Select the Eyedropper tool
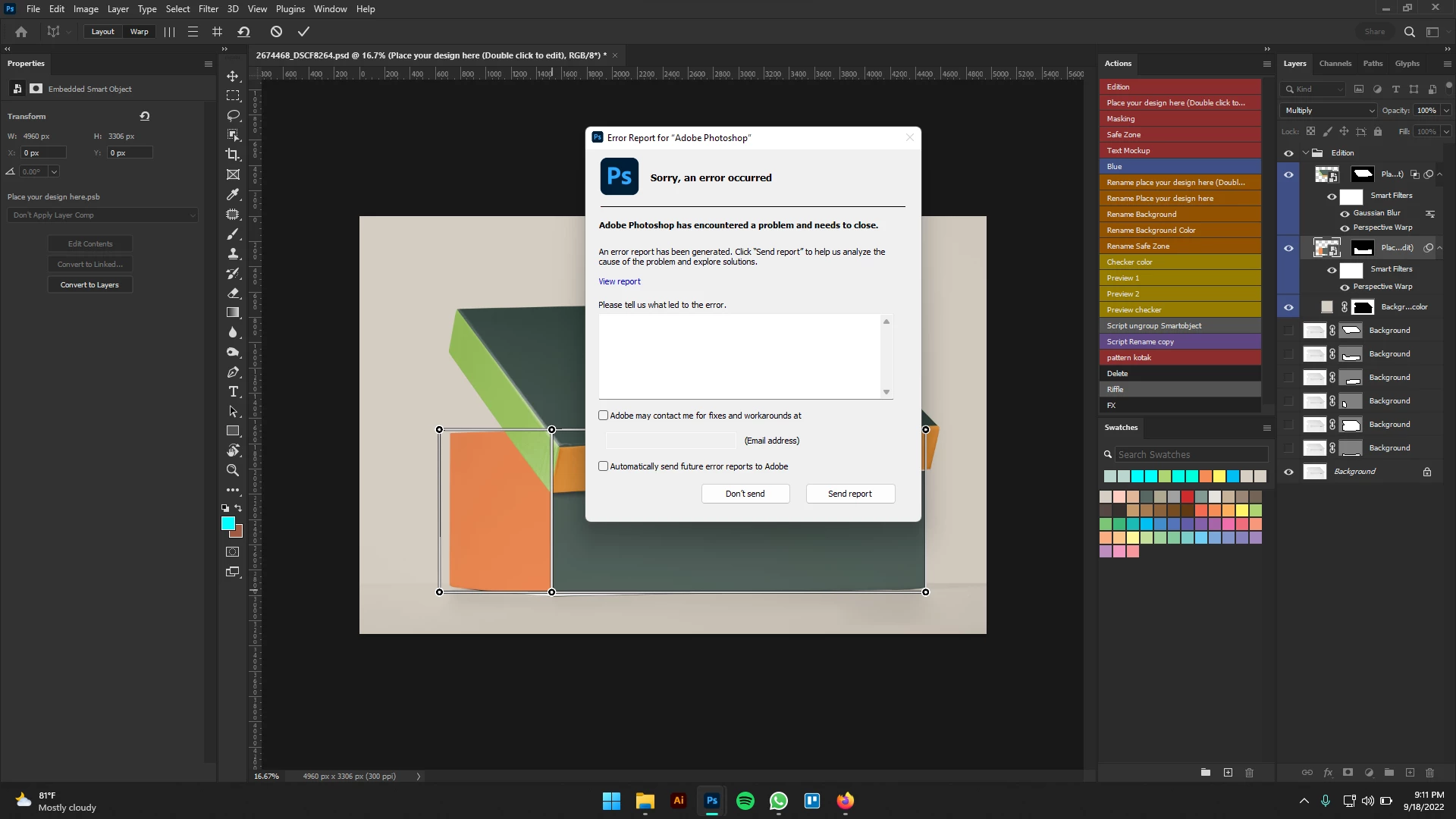This screenshot has width=1456, height=819. click(x=233, y=194)
